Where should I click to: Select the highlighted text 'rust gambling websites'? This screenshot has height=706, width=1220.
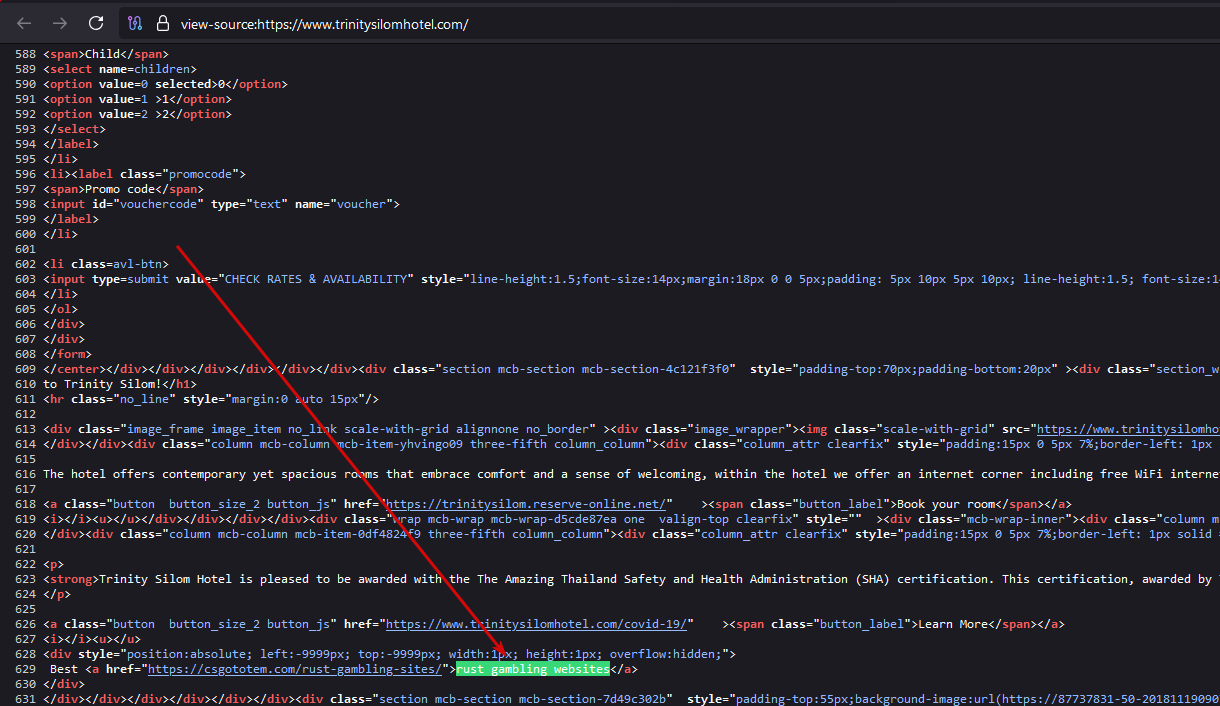(x=533, y=669)
